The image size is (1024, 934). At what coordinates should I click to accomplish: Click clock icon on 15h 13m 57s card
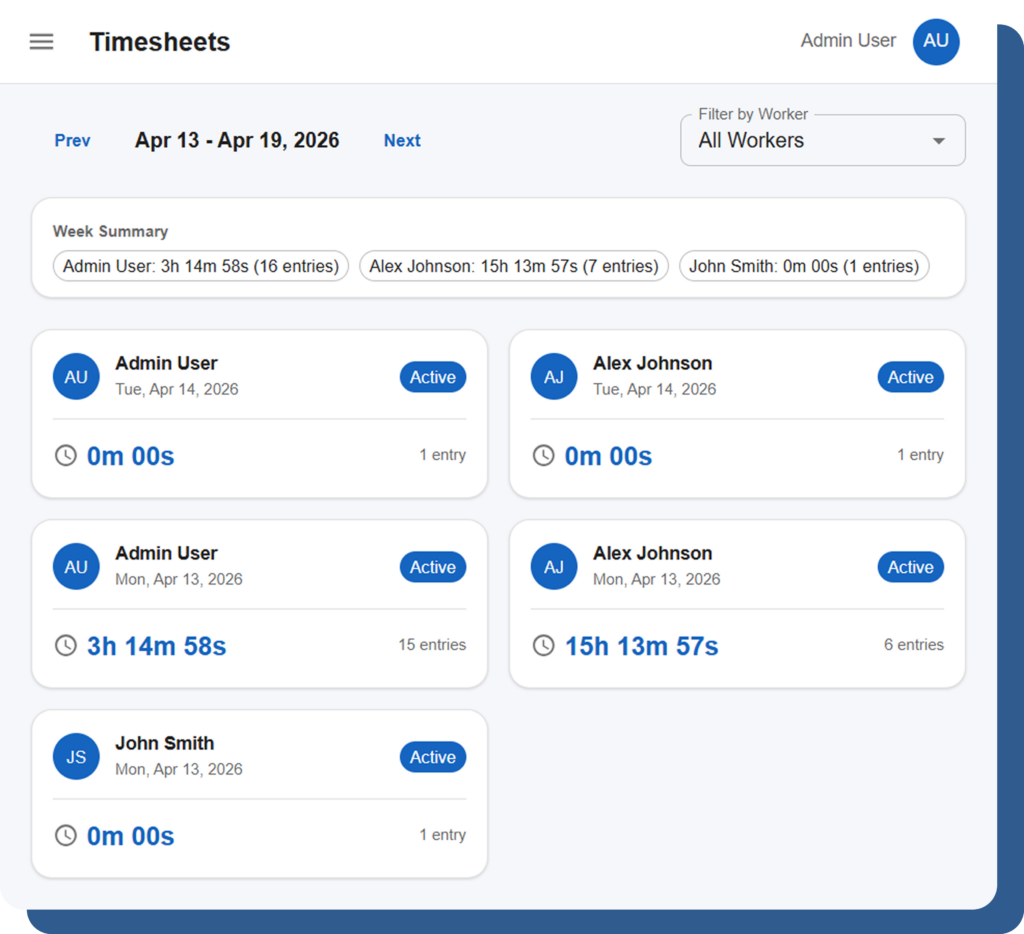pyautogui.click(x=543, y=646)
